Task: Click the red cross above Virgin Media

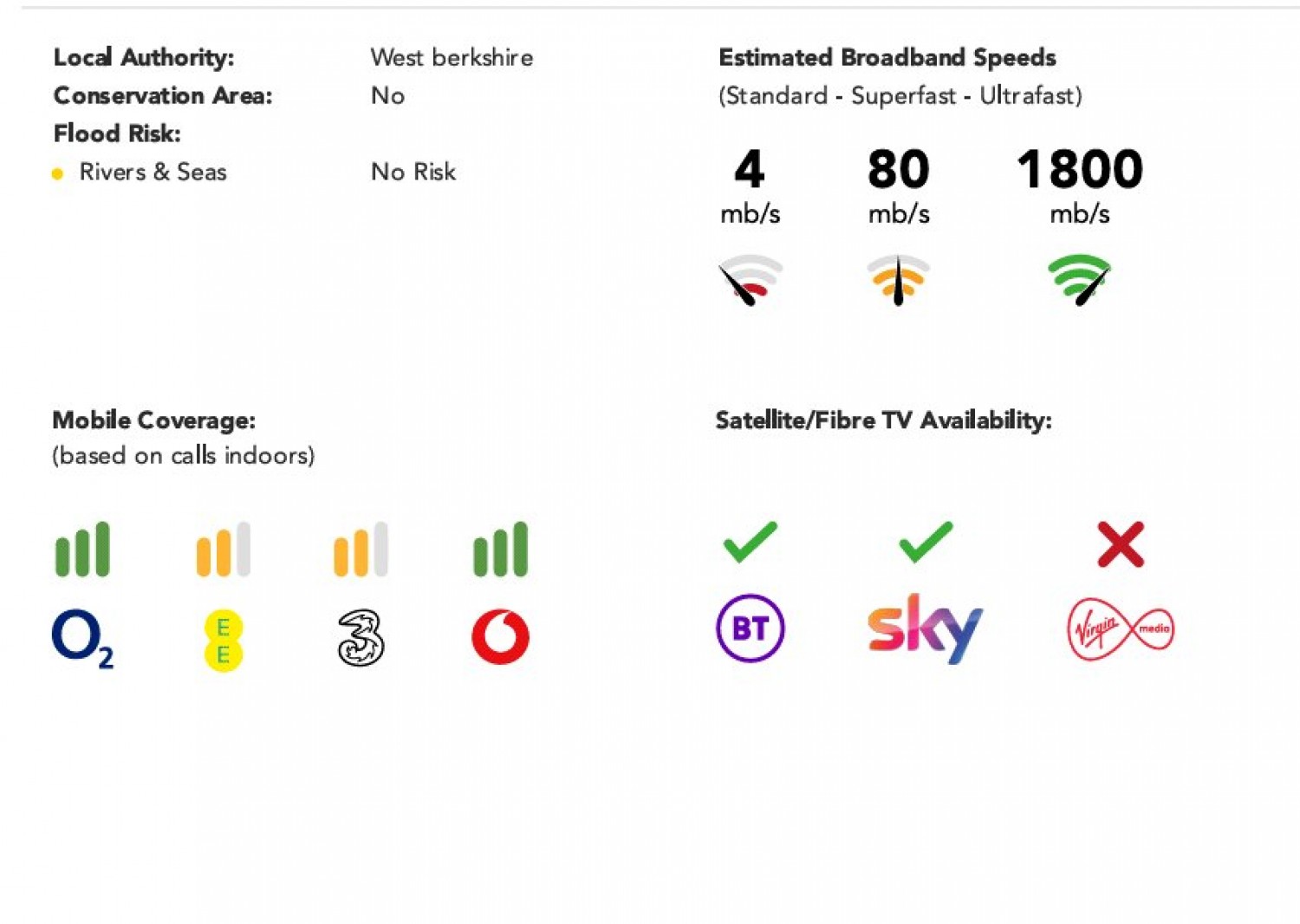Action: pyautogui.click(x=1121, y=544)
